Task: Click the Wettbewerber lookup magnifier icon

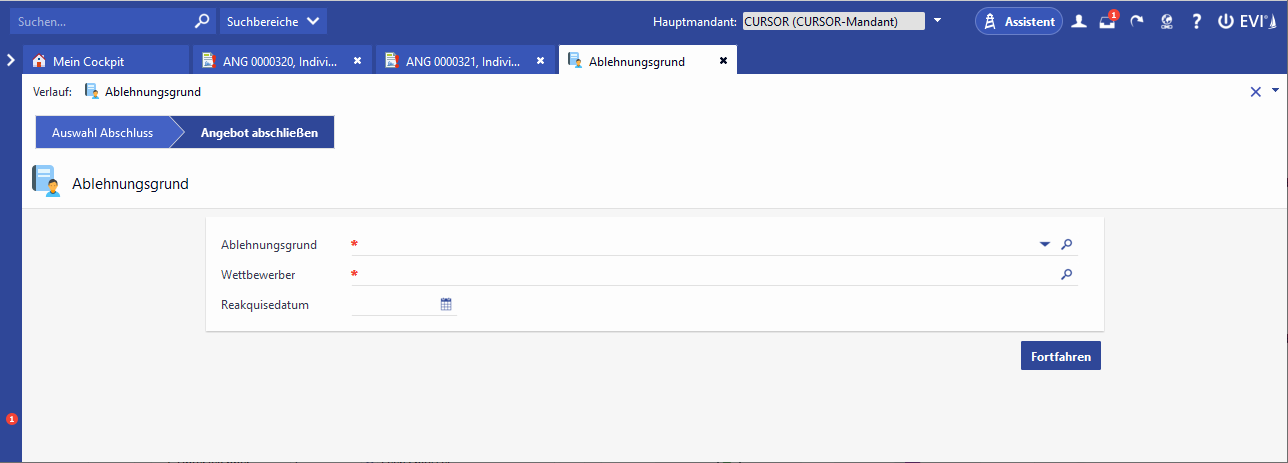Action: point(1067,274)
